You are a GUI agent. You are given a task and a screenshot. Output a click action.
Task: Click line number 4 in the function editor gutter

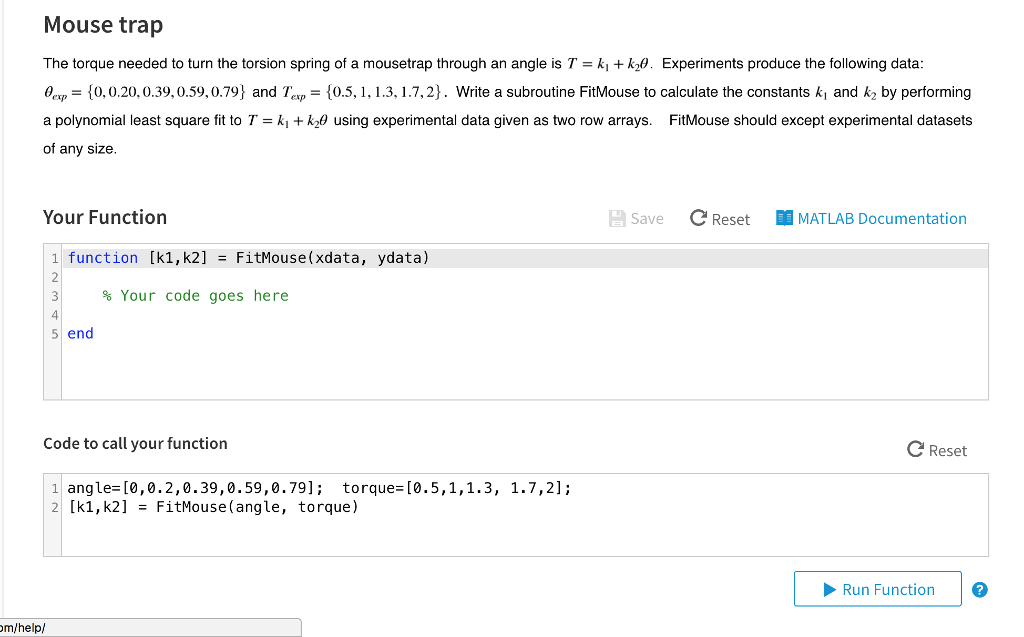pos(55,315)
